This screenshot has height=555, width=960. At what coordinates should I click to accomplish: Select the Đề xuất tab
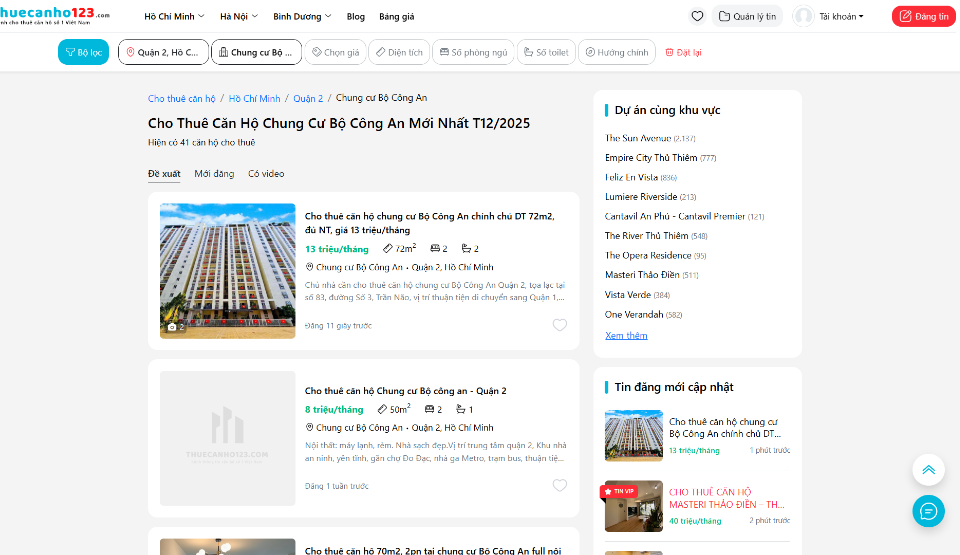pyautogui.click(x=164, y=174)
